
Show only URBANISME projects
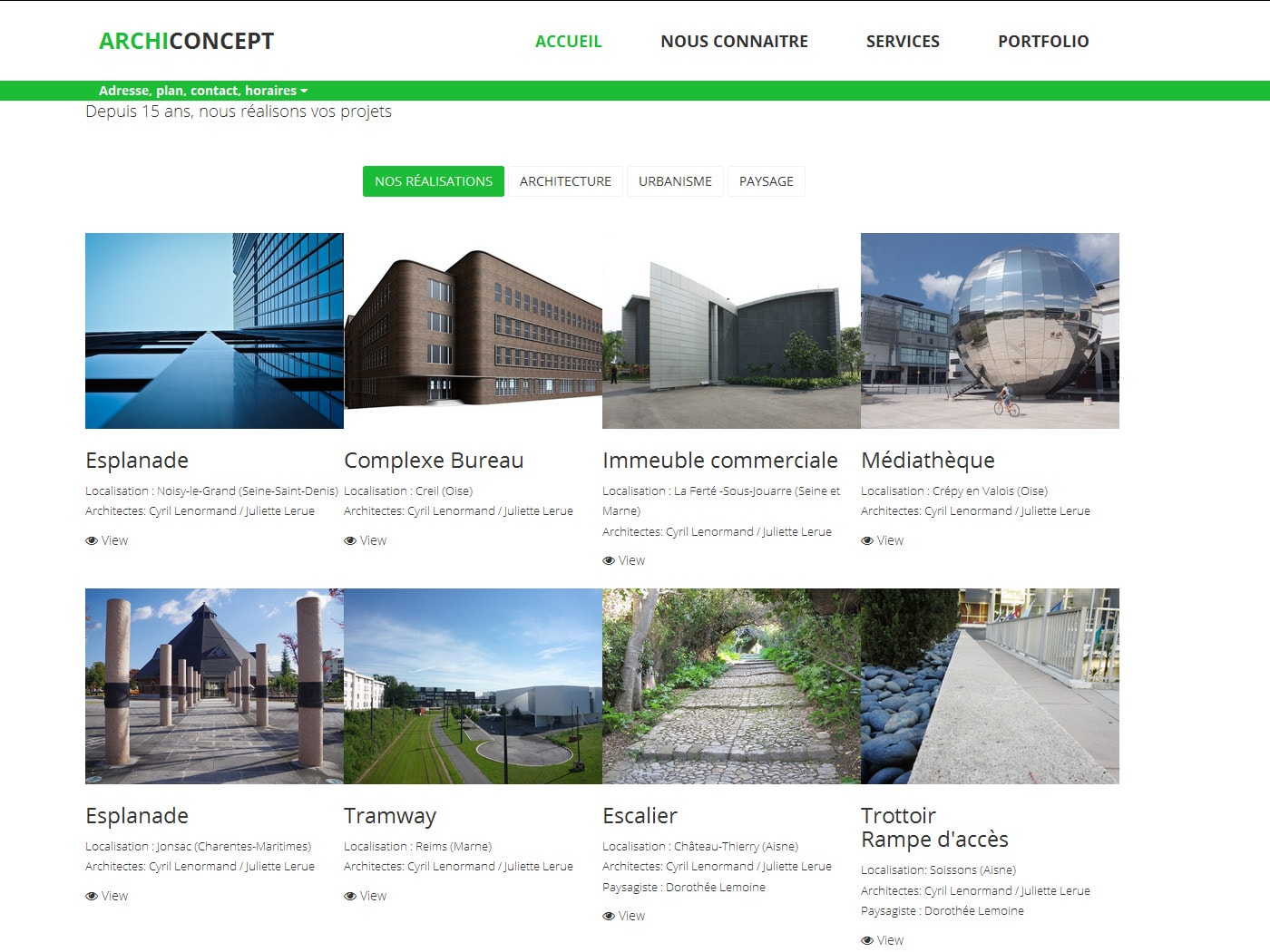pos(675,181)
